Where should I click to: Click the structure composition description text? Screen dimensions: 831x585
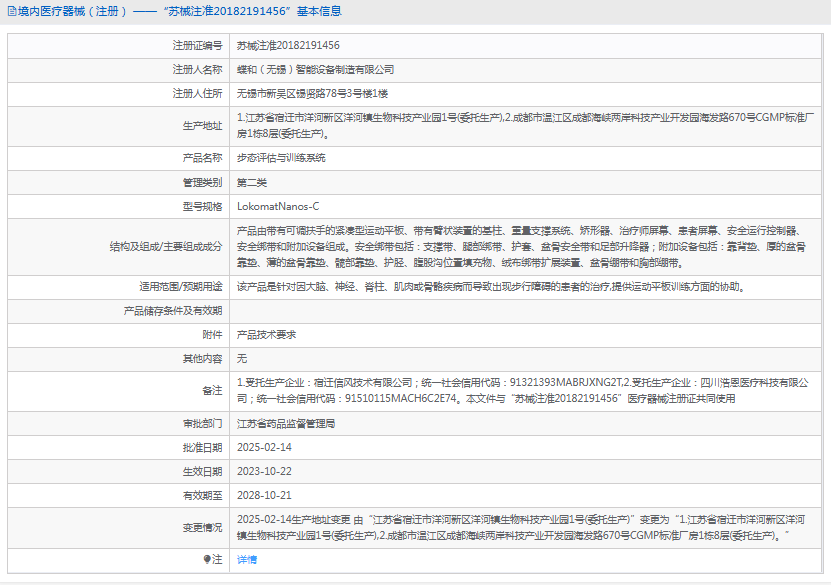[521, 246]
